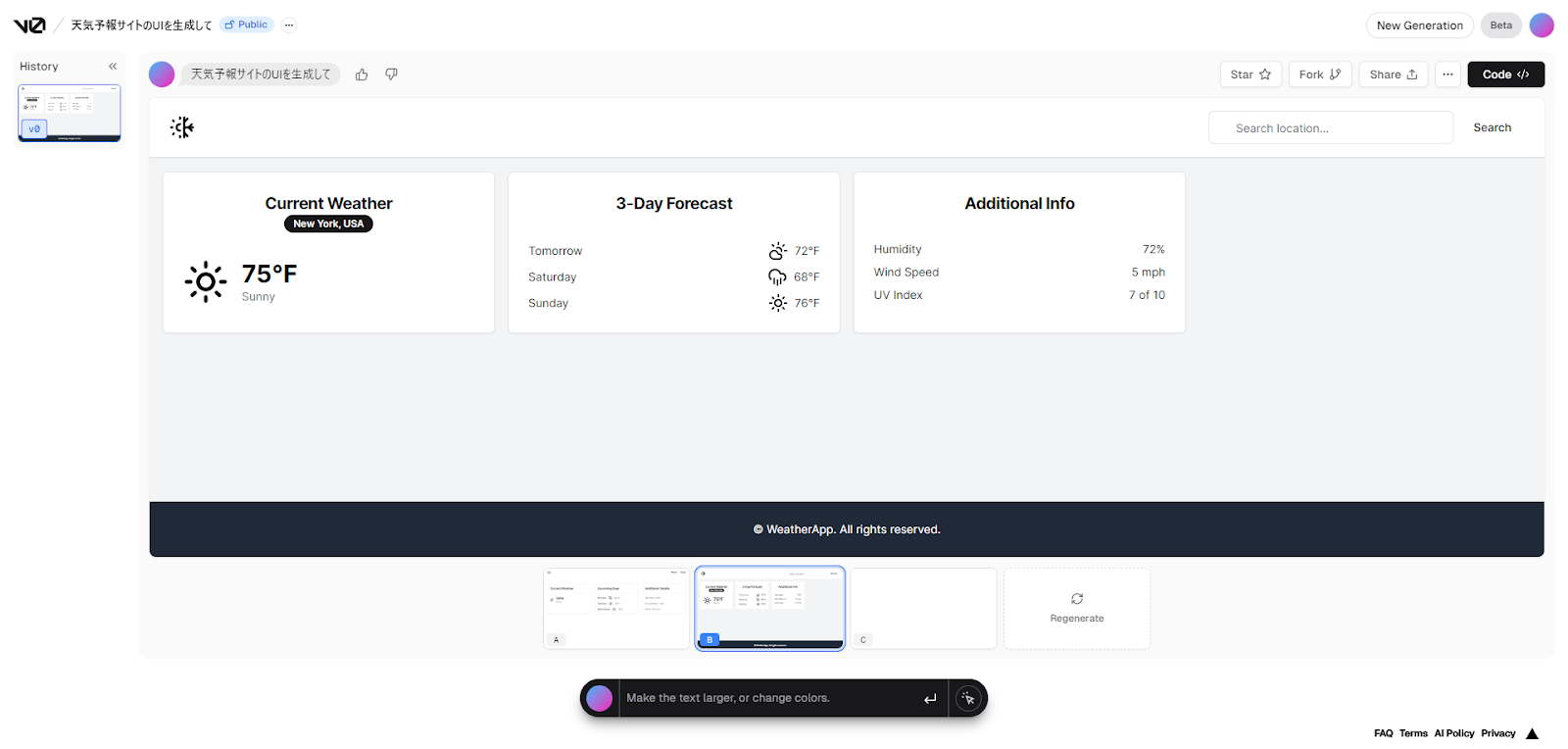Open the more options menu beside Share
Image resolution: width=1568 pixels, height=749 pixels.
pyautogui.click(x=1447, y=75)
